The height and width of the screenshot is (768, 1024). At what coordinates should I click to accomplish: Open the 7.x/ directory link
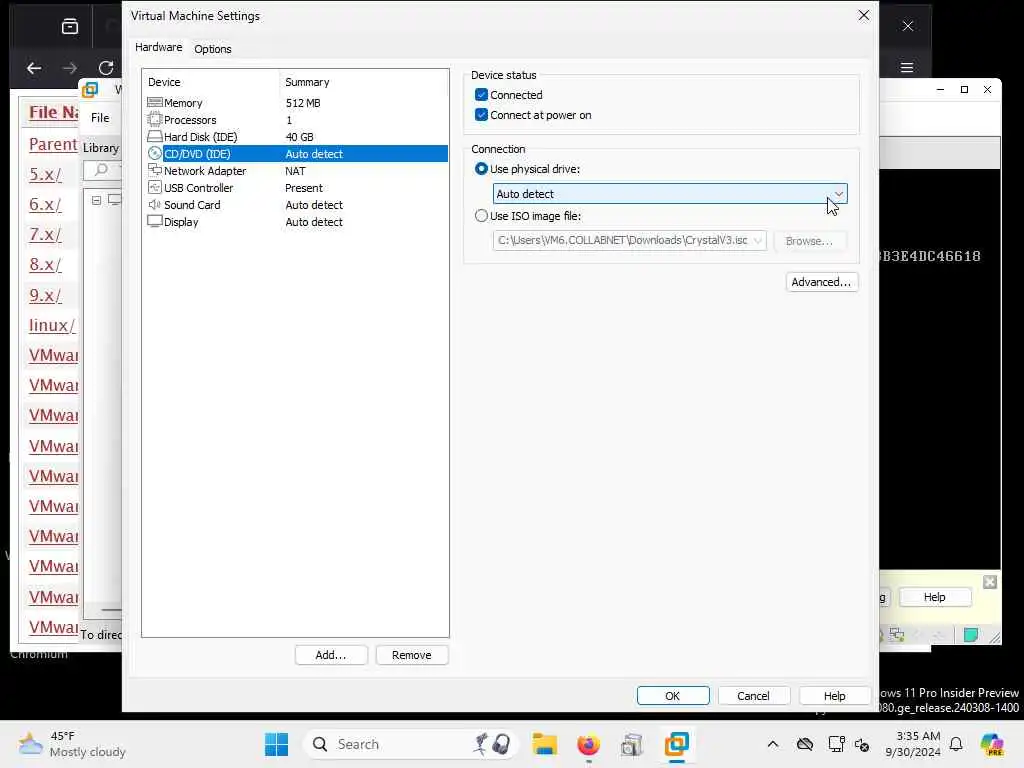(x=45, y=234)
